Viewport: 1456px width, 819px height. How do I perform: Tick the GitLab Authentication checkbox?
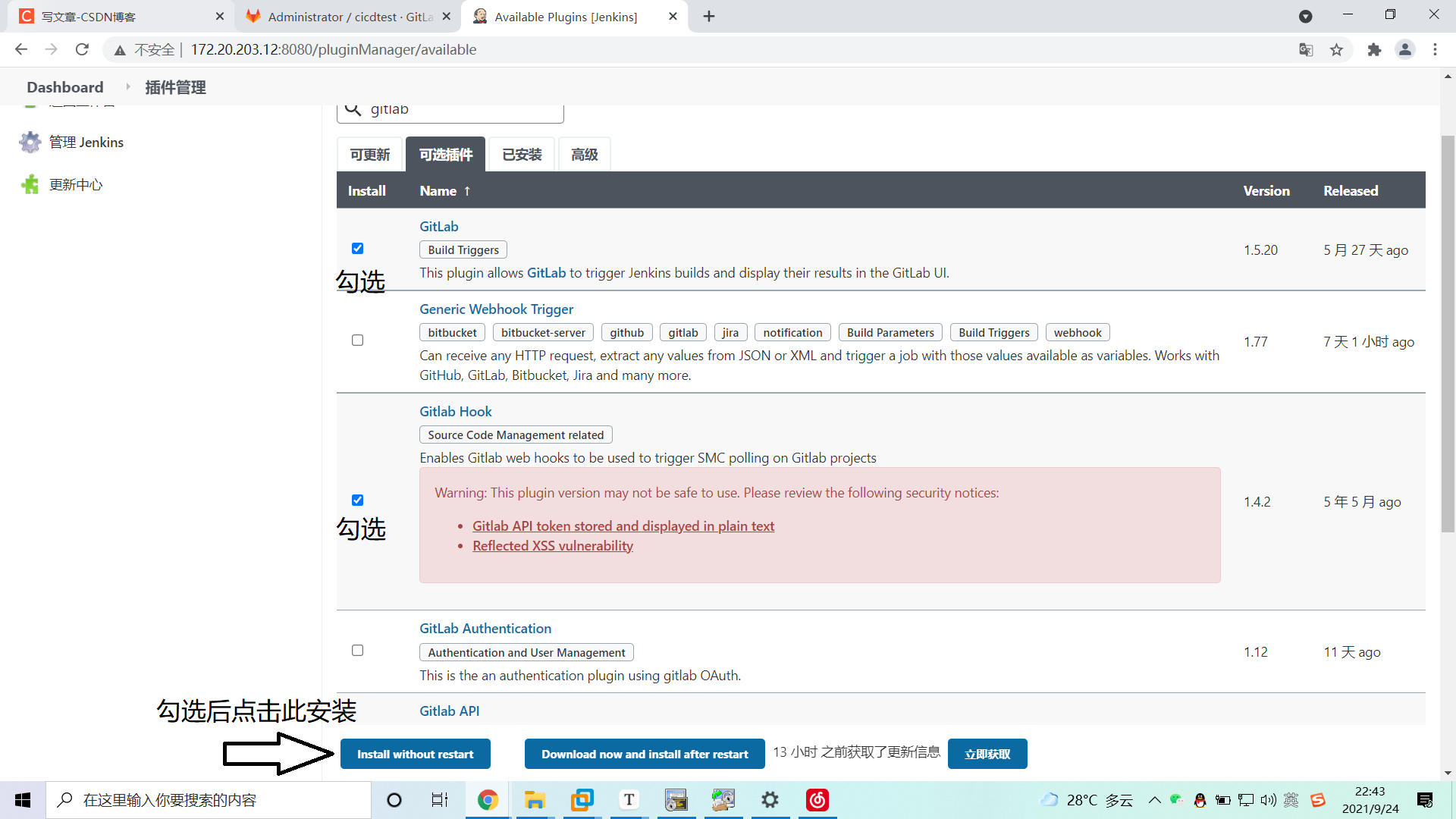point(357,650)
